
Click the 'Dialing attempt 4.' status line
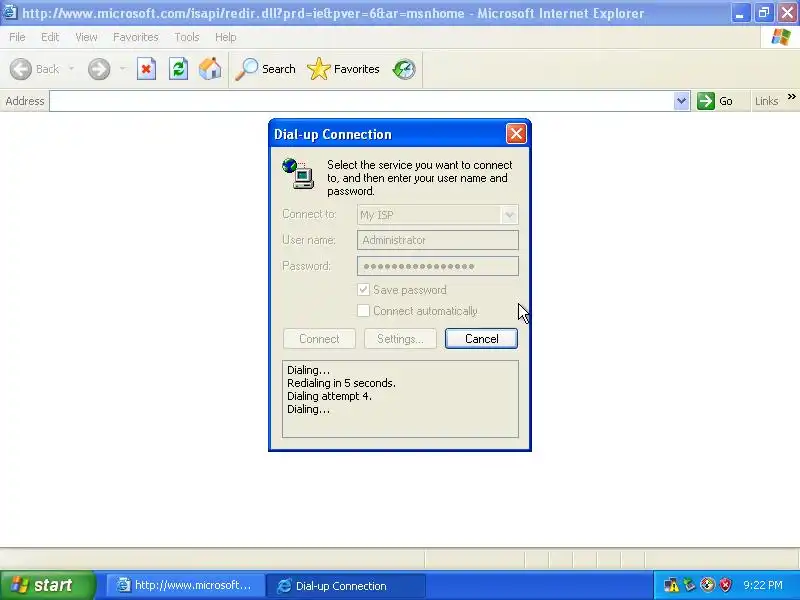[330, 396]
